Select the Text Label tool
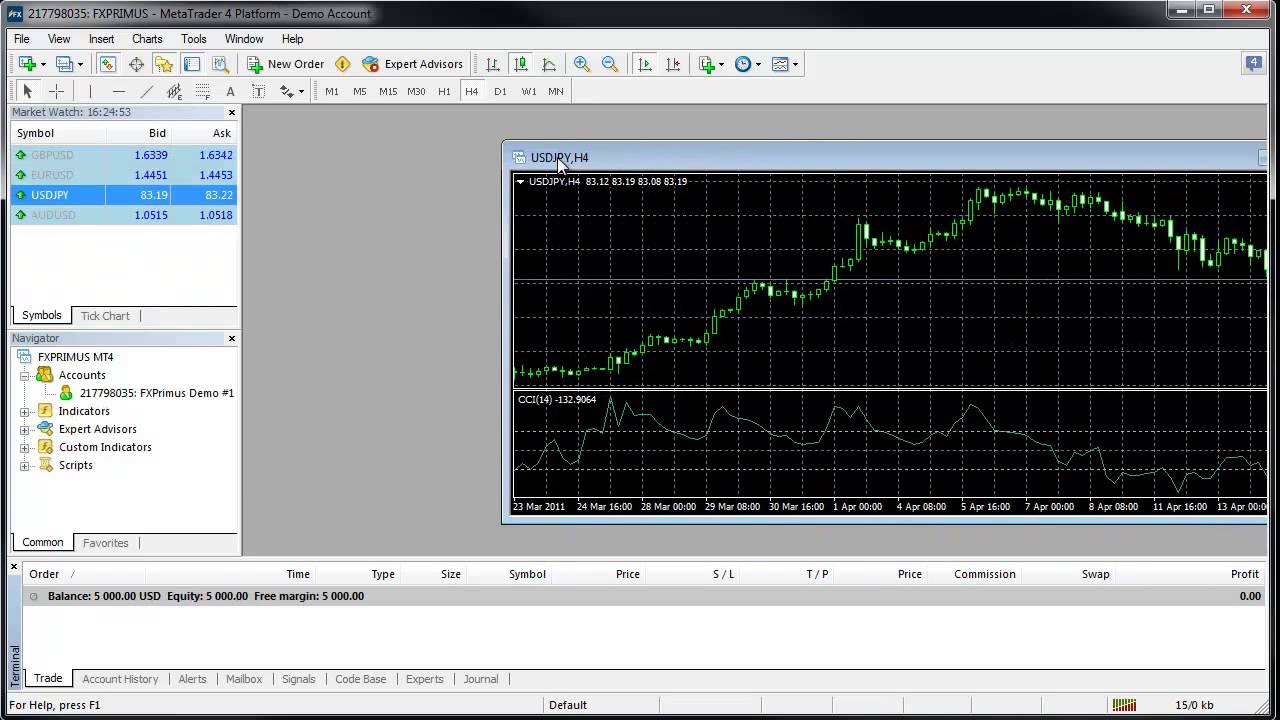 (x=258, y=91)
